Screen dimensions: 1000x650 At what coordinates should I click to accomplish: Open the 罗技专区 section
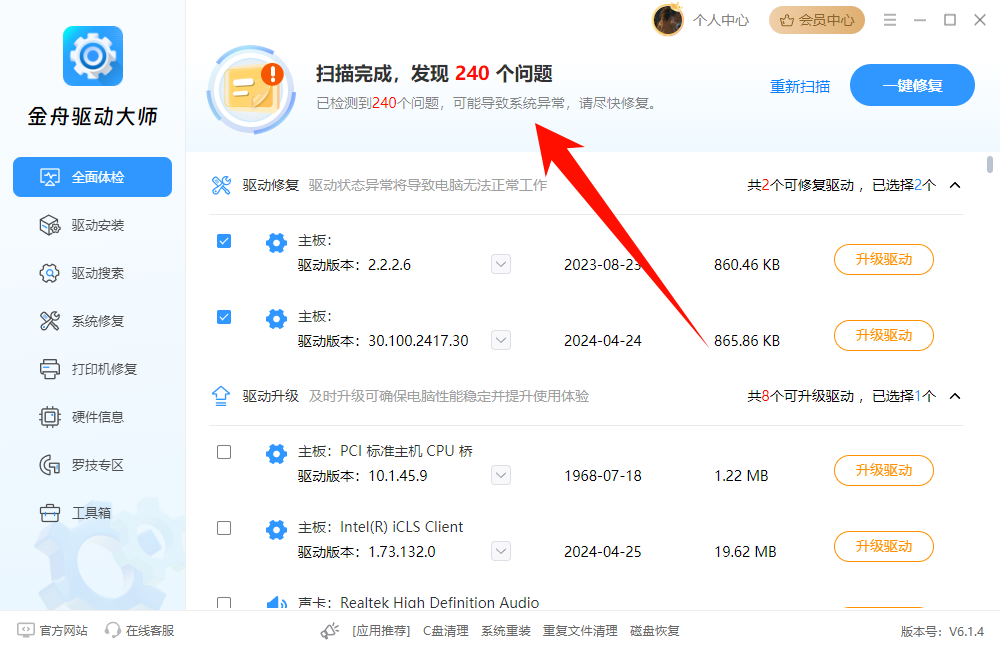click(92, 464)
